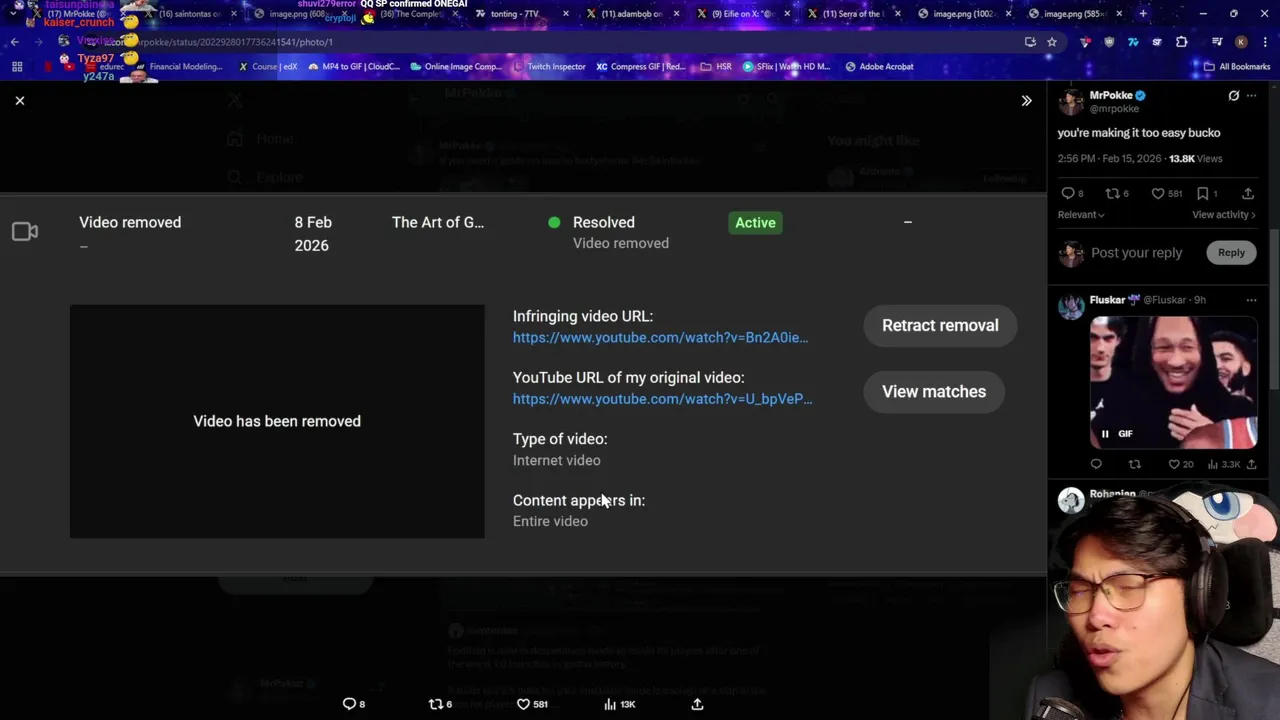Pause the GIF in Fluskar's reply
1280x720 pixels.
coord(1105,434)
